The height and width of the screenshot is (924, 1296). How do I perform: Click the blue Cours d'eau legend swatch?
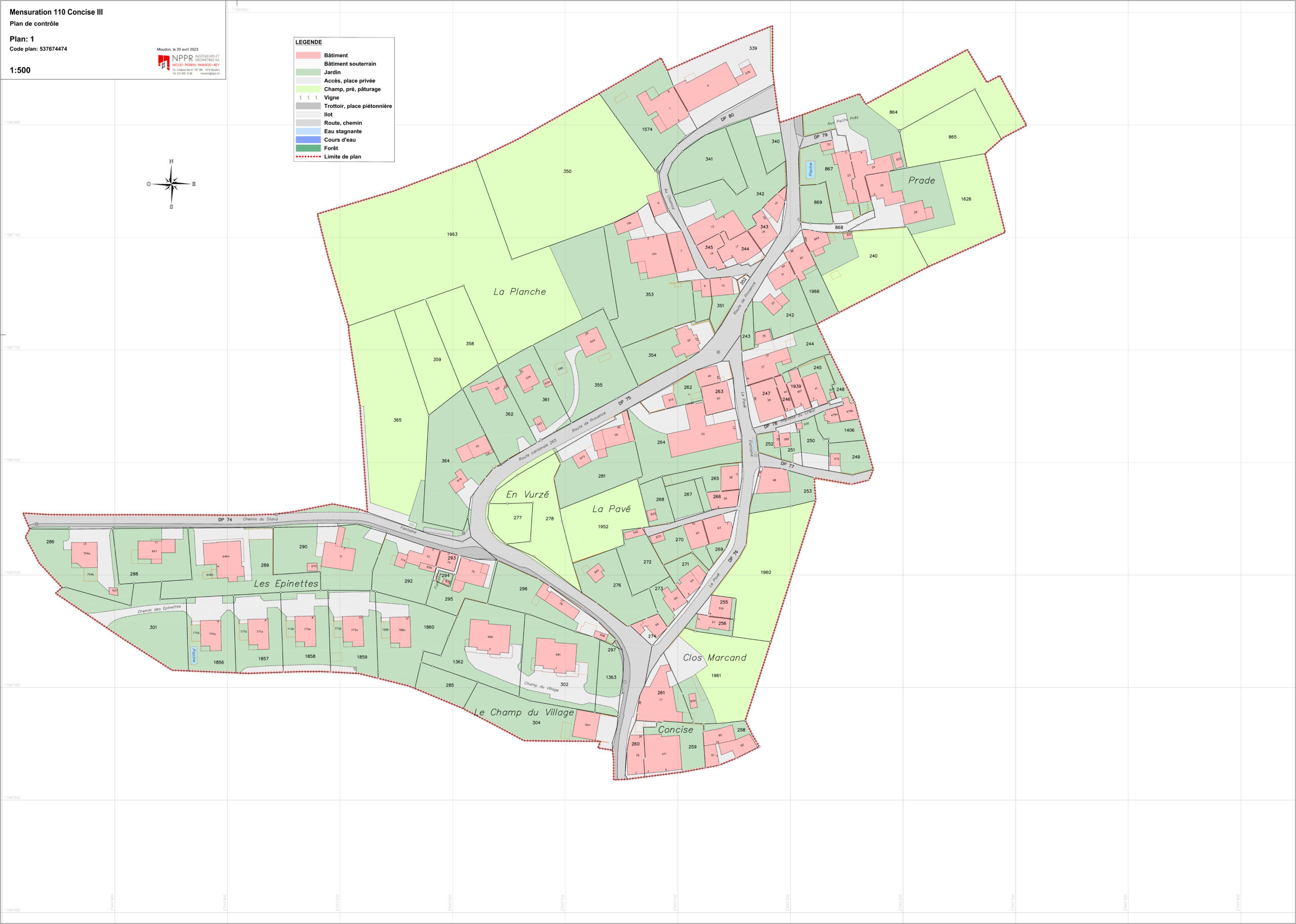pos(308,139)
